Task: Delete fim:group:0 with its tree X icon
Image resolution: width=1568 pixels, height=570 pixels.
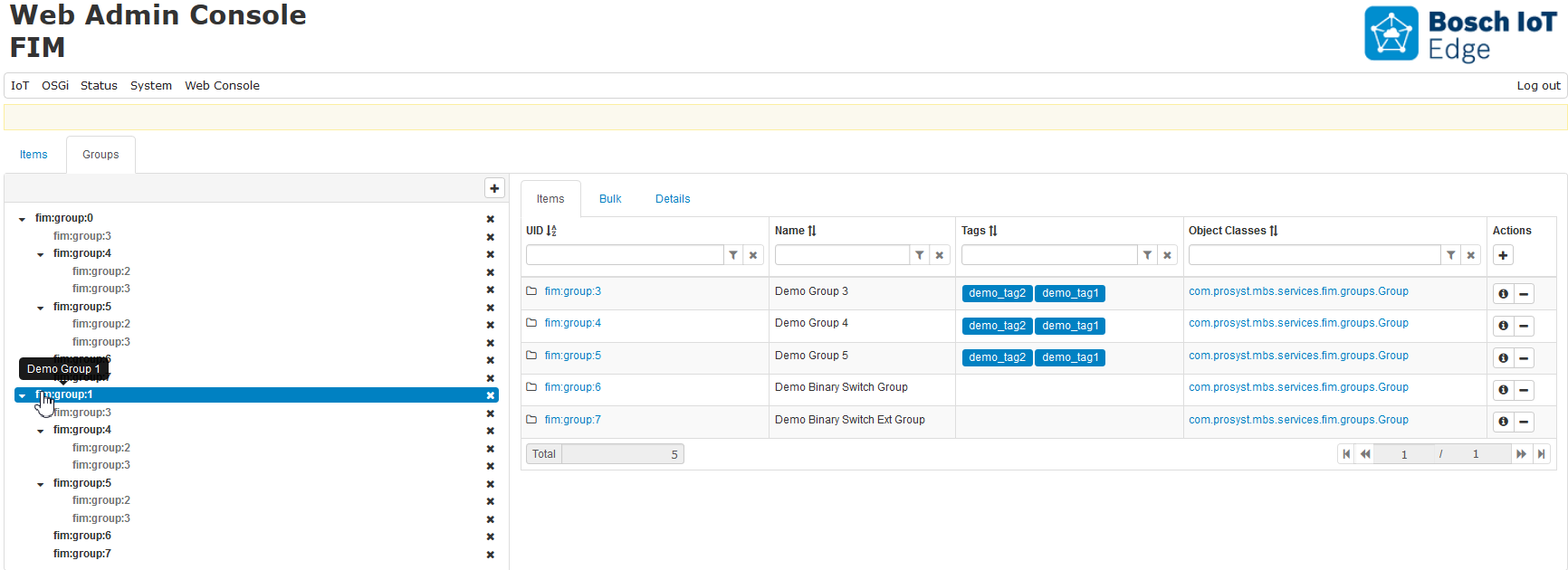Action: (x=490, y=219)
